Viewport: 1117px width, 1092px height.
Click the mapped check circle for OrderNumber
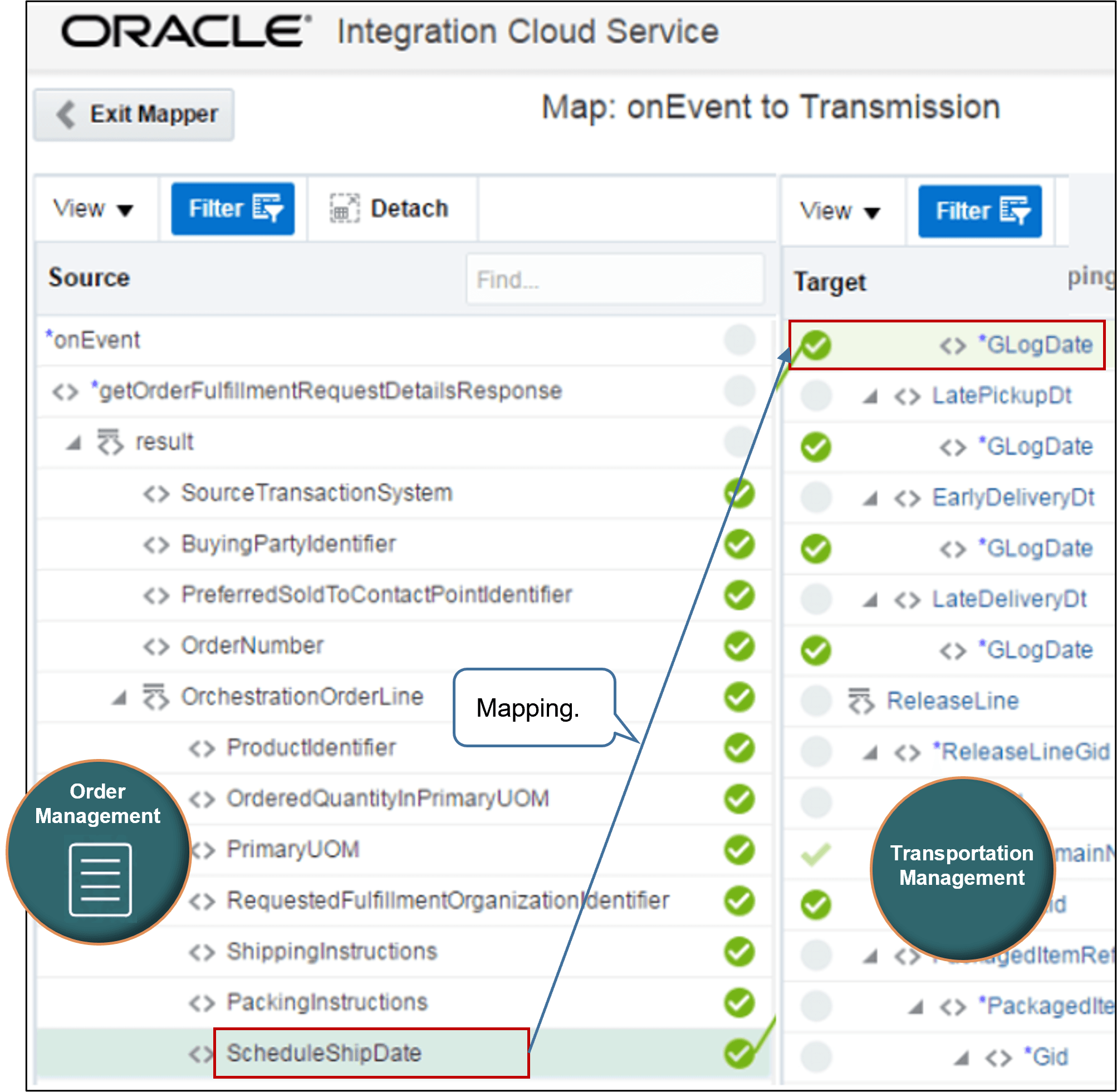tap(738, 647)
